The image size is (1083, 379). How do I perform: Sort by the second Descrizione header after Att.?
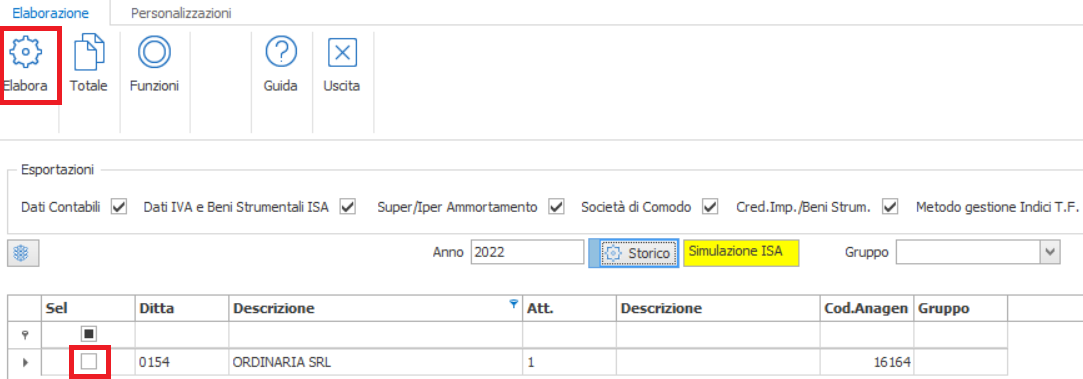(x=718, y=309)
